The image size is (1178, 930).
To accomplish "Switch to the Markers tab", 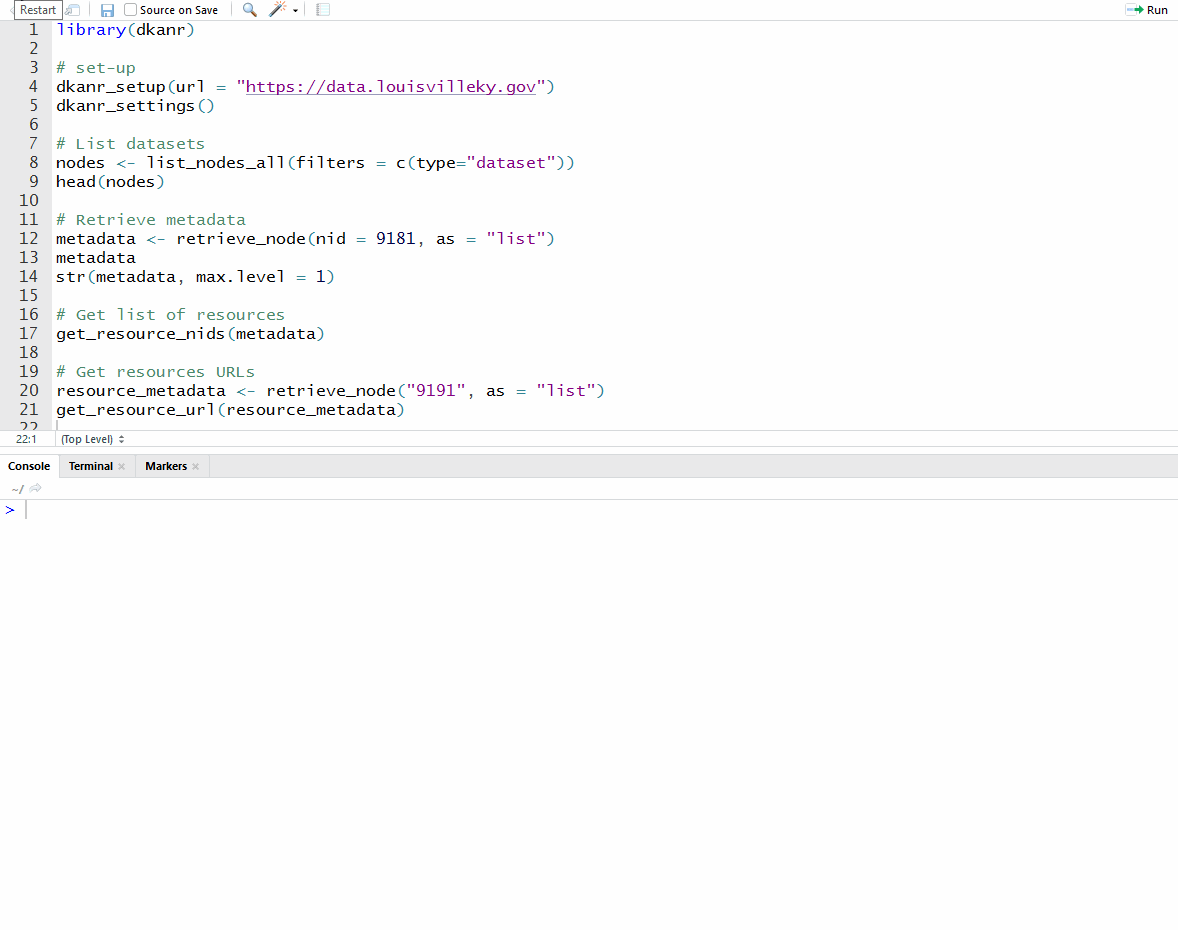I will point(165,466).
